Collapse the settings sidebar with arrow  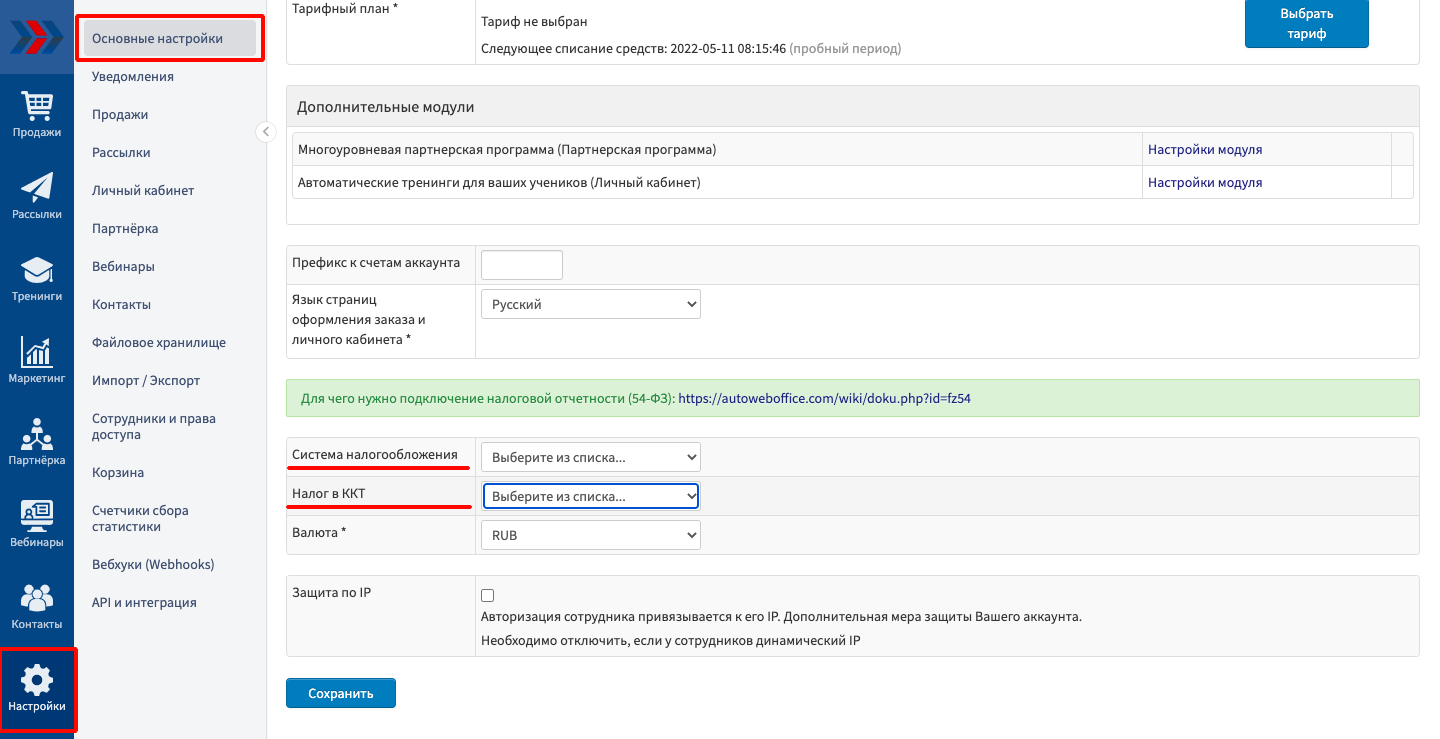266,131
